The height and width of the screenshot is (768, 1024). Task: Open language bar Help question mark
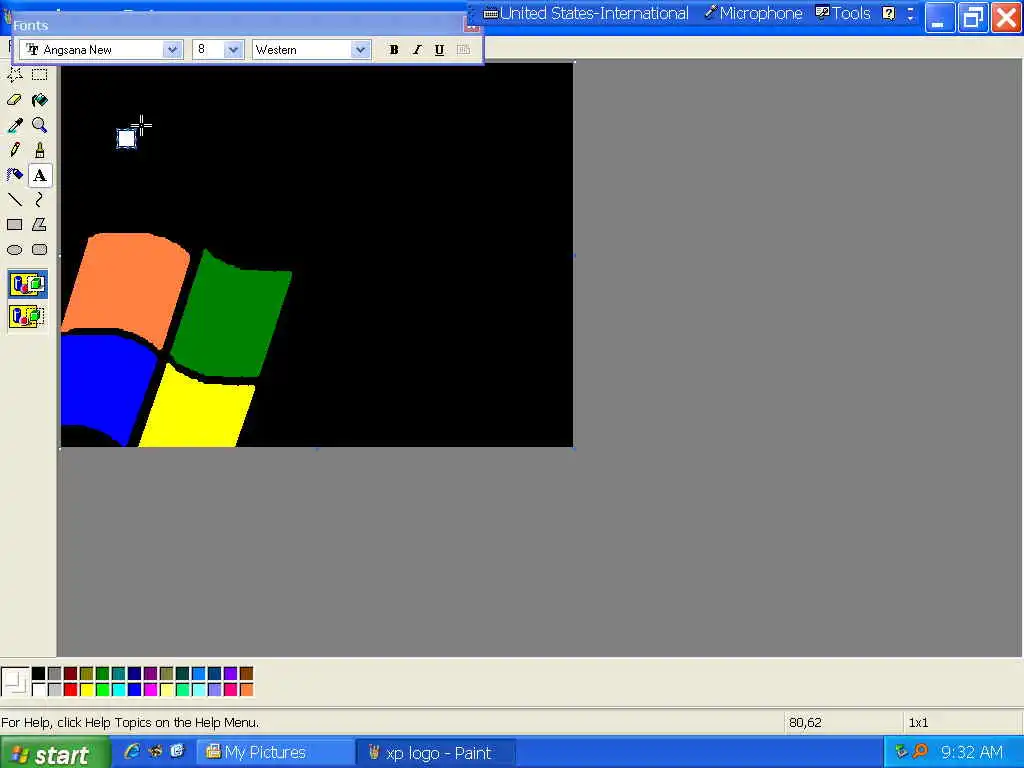tap(889, 13)
